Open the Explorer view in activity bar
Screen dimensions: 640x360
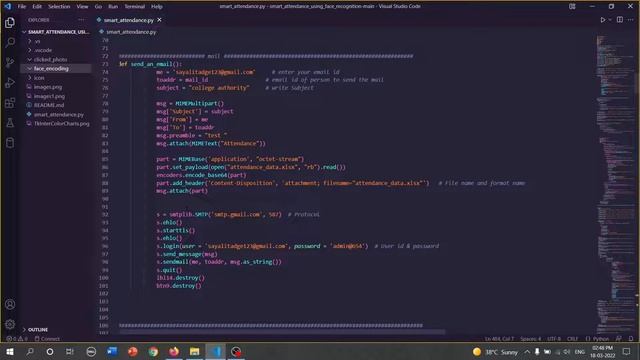tap(10, 22)
